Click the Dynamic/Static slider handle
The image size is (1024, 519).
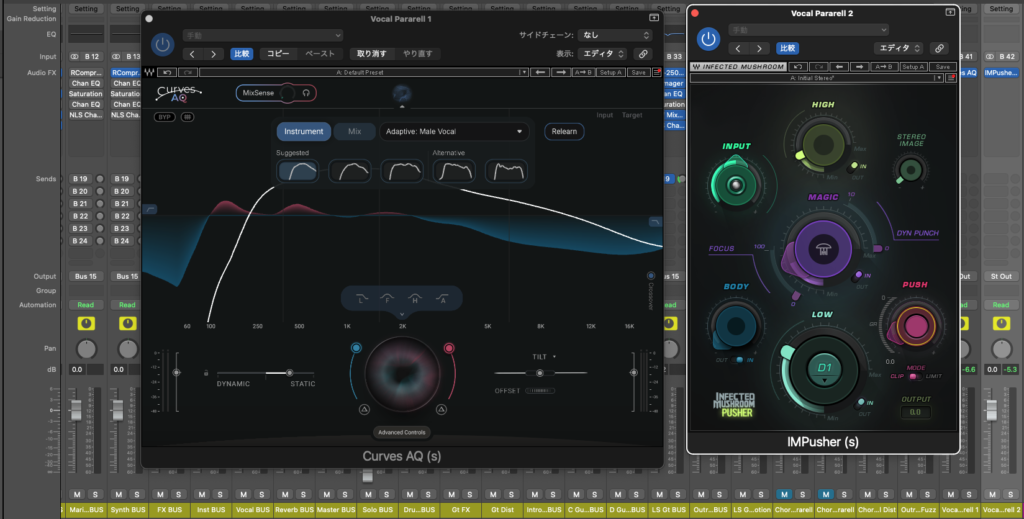(x=291, y=372)
